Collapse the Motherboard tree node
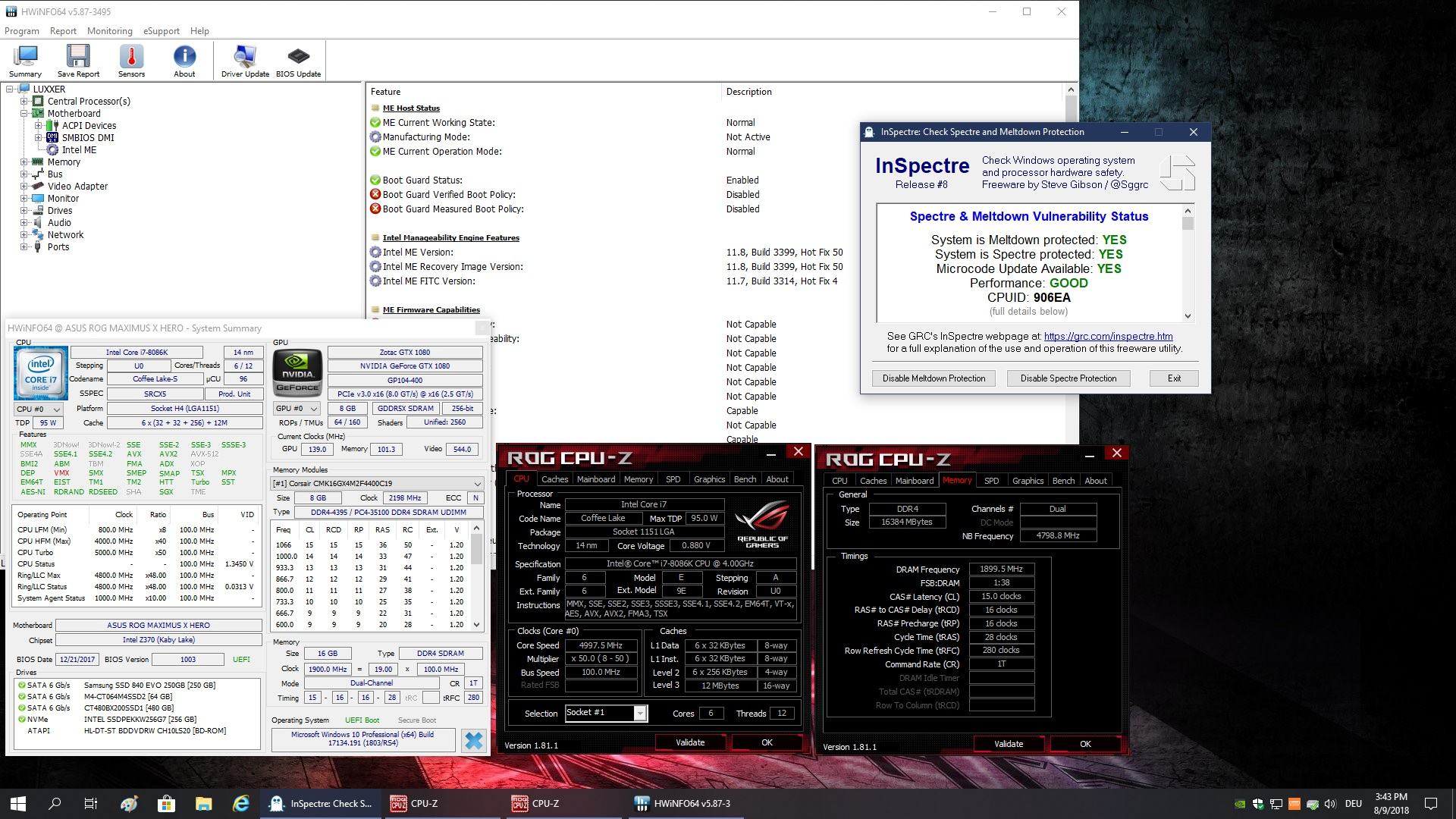 tap(24, 114)
